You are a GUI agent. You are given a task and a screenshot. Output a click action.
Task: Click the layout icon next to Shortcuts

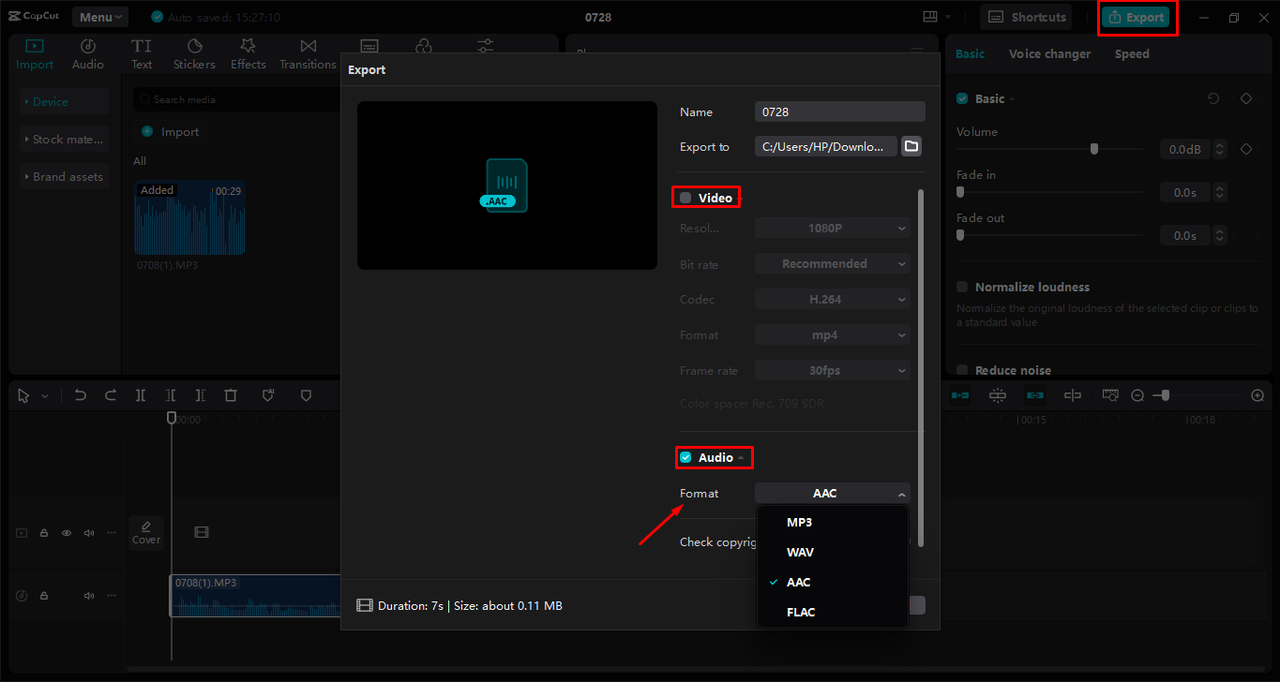[931, 17]
